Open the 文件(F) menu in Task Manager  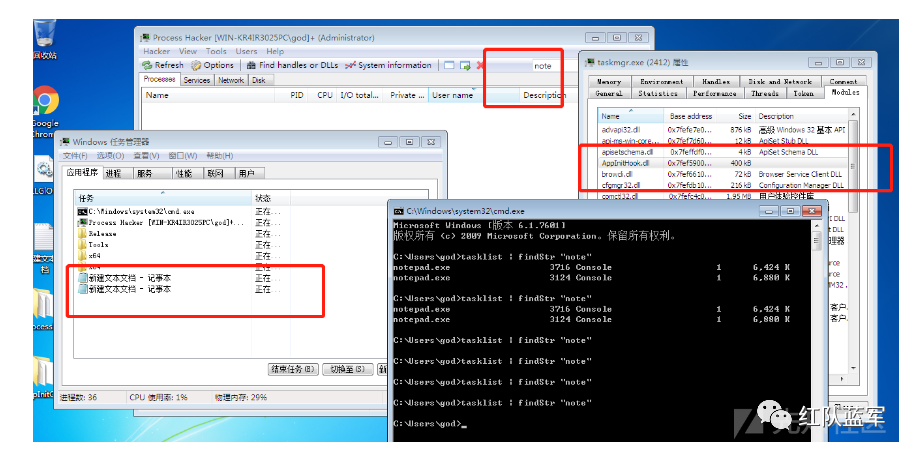75,156
